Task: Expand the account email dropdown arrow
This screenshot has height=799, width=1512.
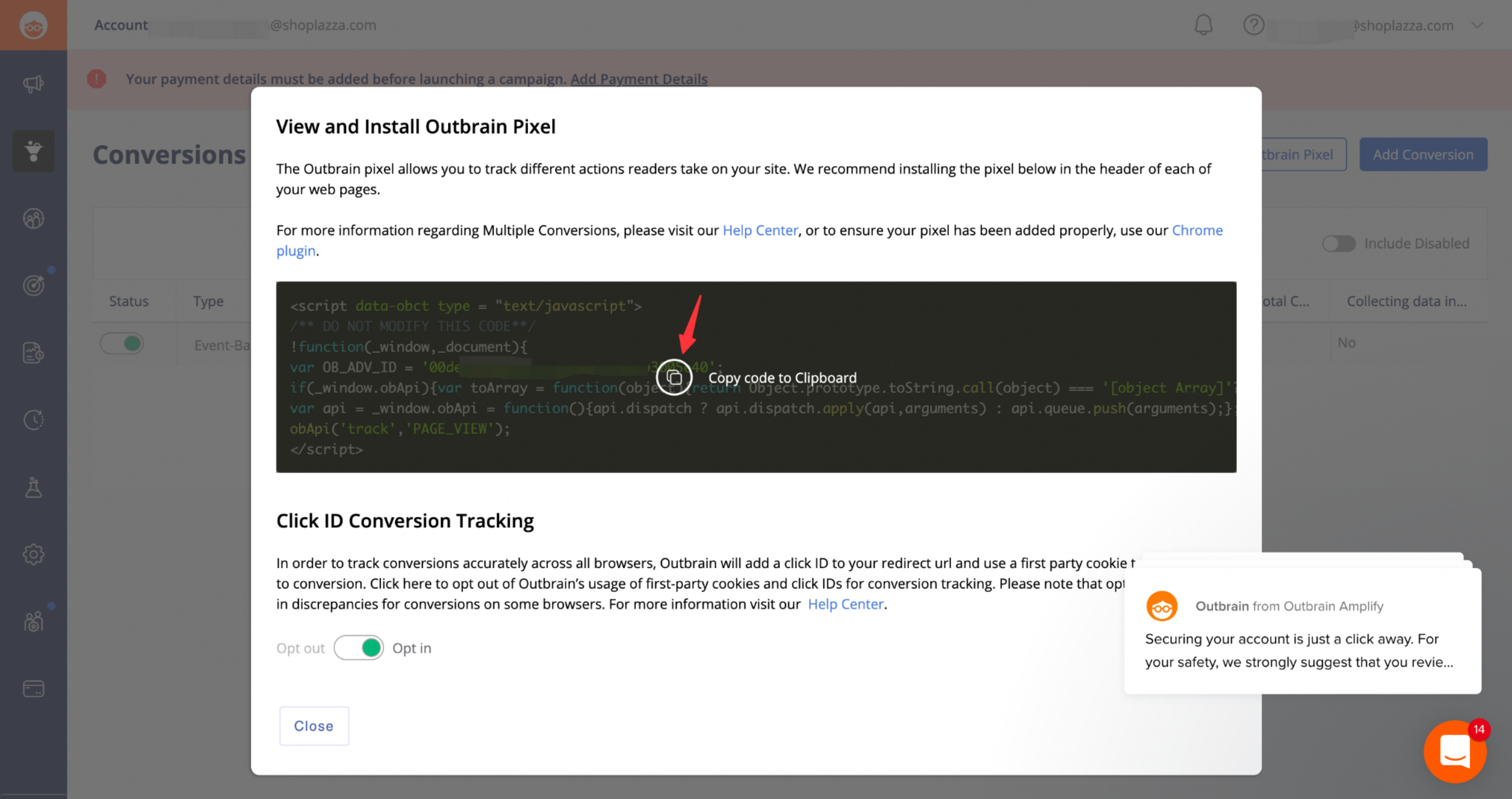Action: click(1477, 25)
